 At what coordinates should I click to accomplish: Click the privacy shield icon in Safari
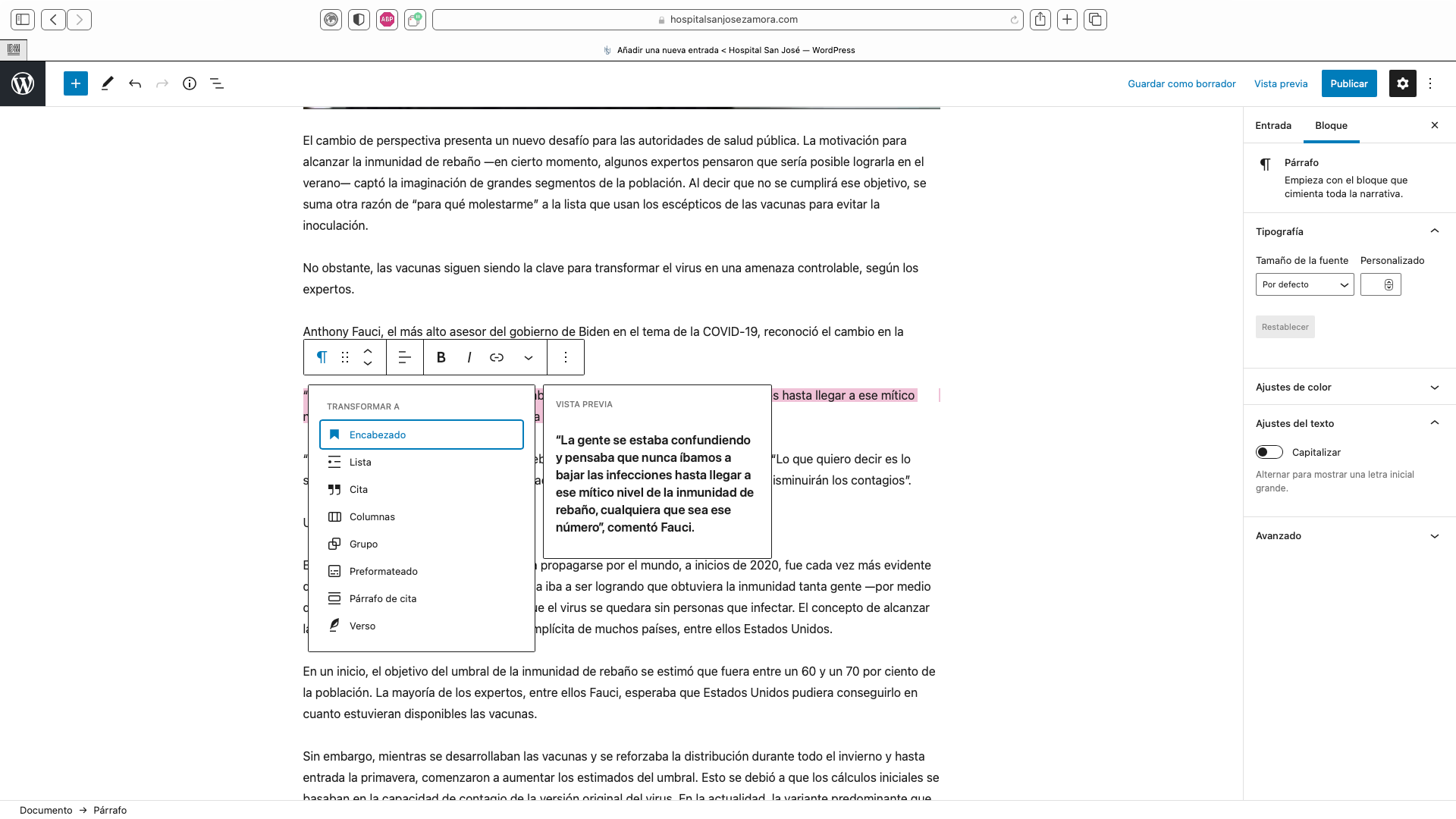[x=359, y=19]
